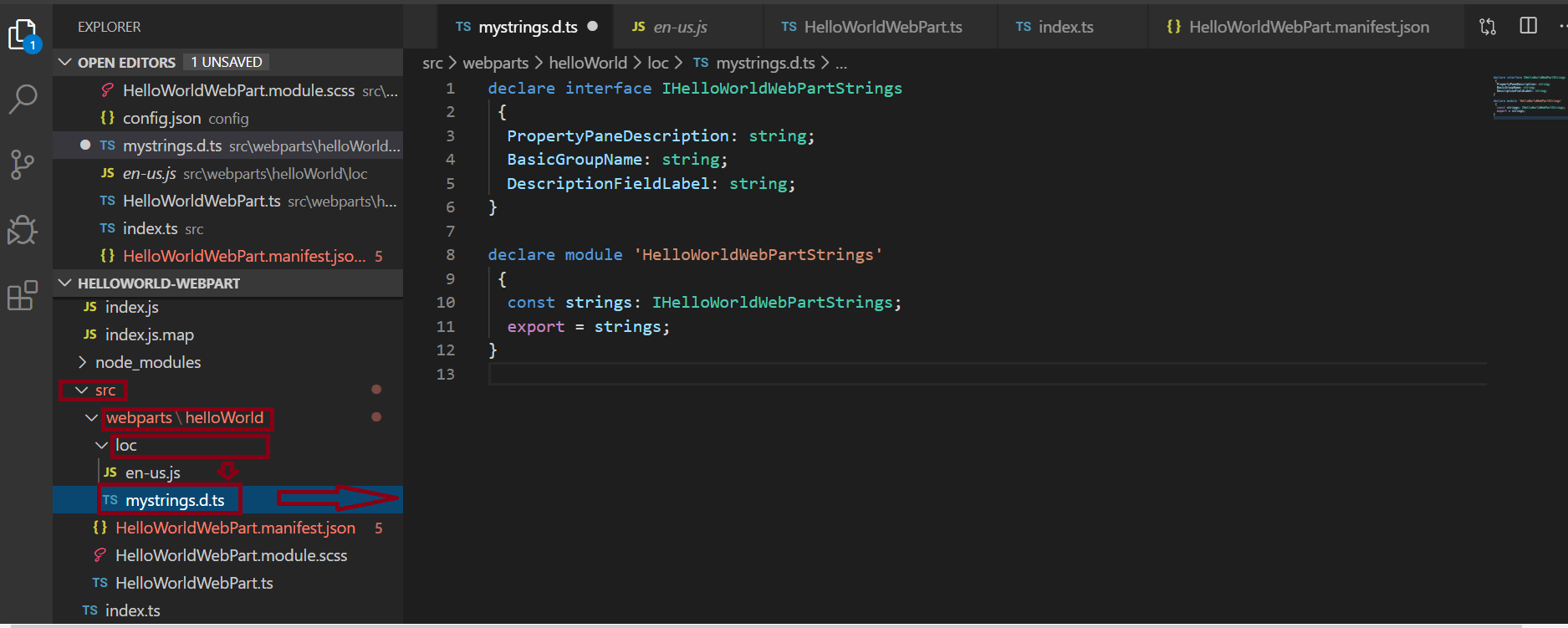Click JSON braces icon of config.json
The width and height of the screenshot is (1568, 628).
(x=107, y=118)
